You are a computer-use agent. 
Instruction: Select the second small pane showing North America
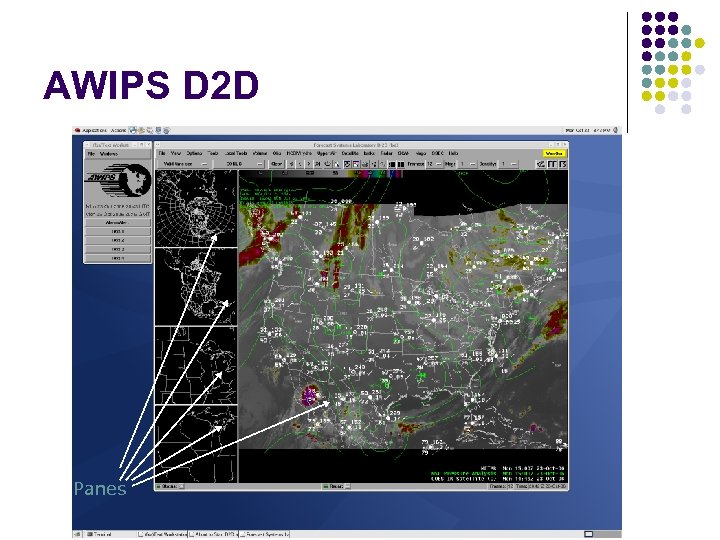196,287
